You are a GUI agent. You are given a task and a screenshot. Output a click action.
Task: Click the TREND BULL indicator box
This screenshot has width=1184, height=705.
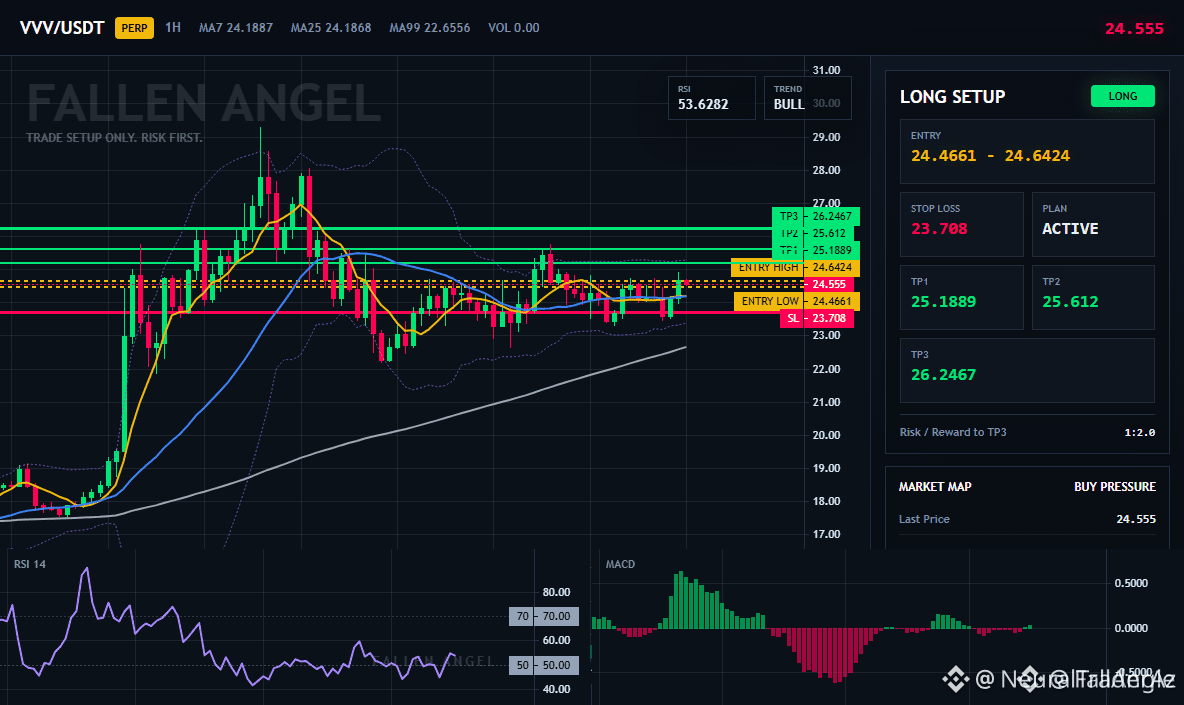tap(807, 98)
